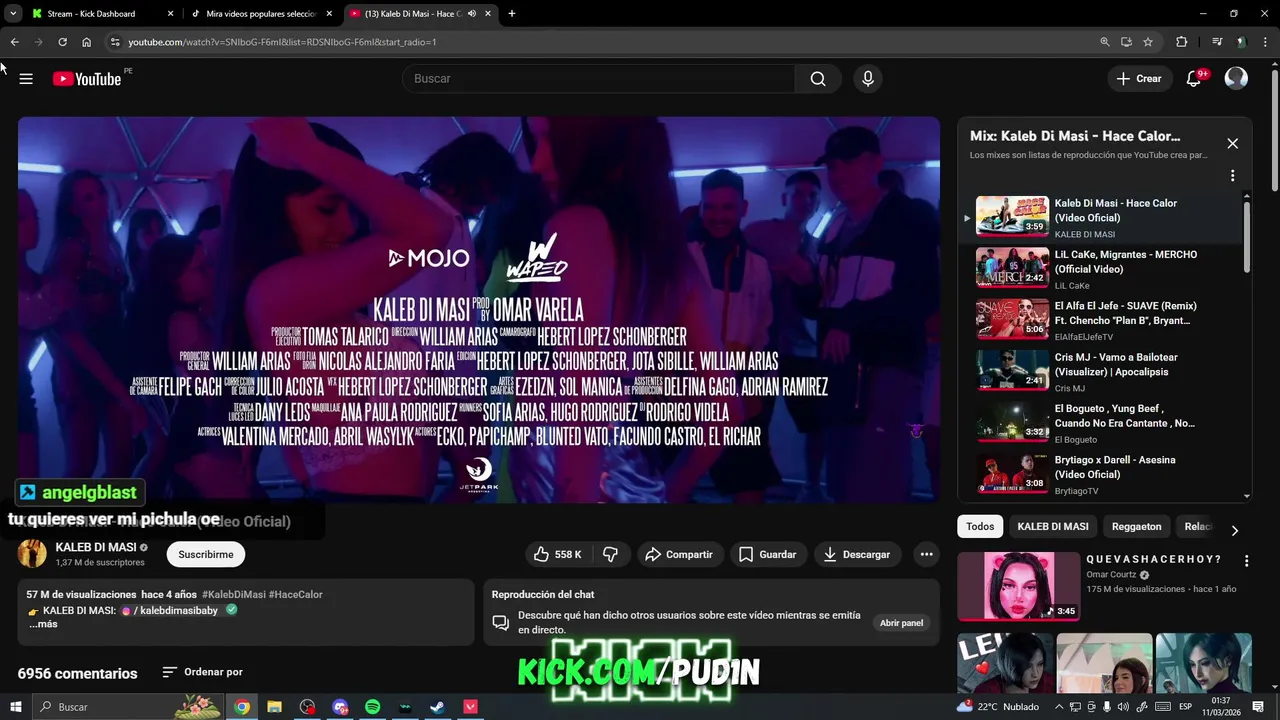Click the Windows taskbar search box

(x=128, y=707)
